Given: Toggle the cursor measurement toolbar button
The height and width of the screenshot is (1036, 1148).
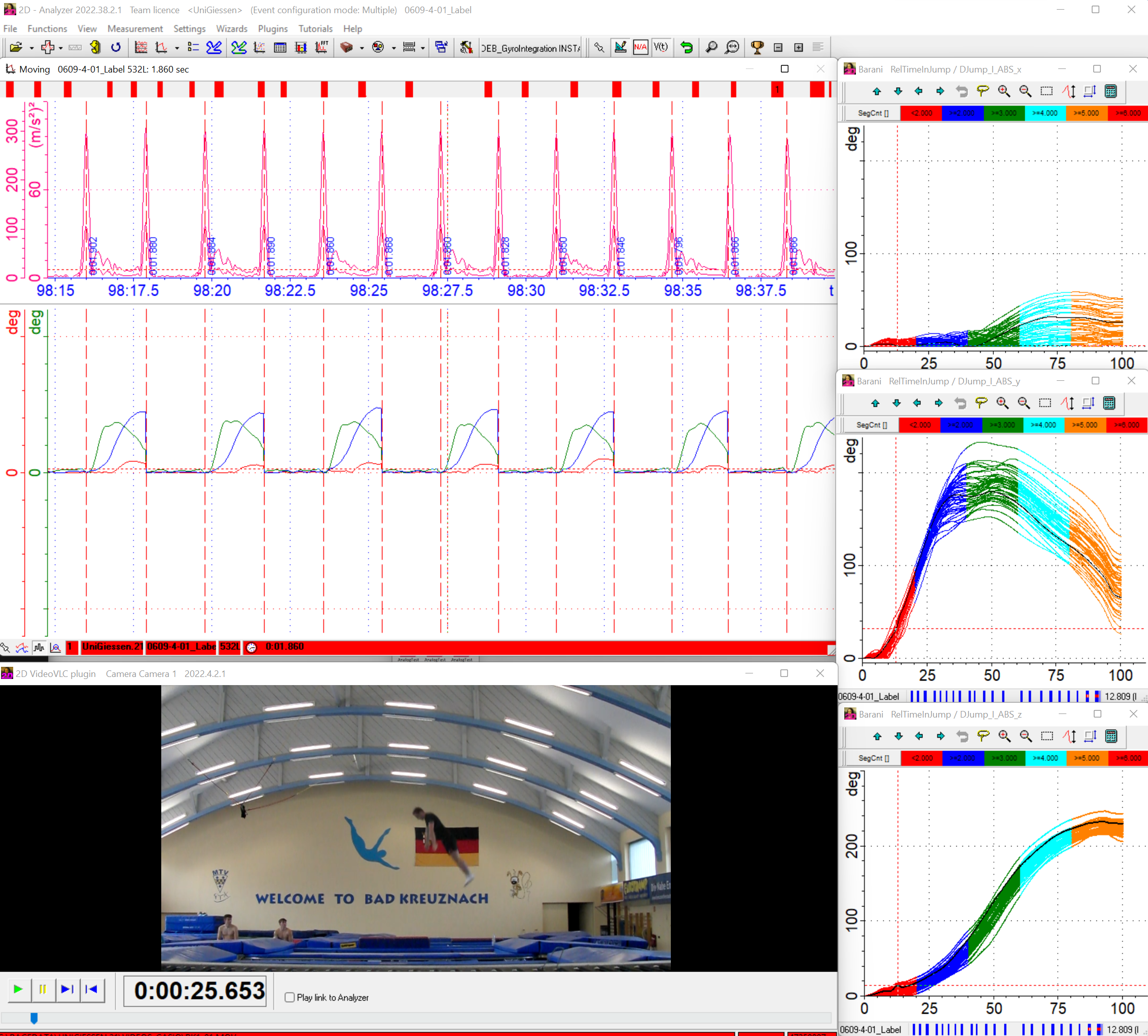Looking at the screenshot, I should click(620, 48).
